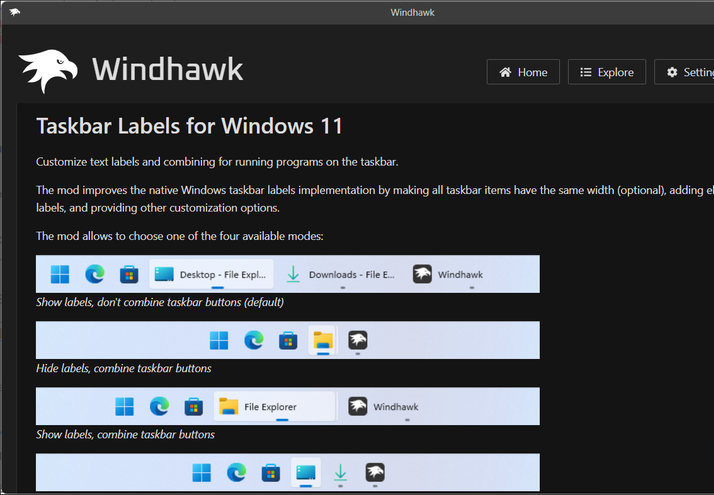Click the "Taskbar Labels for Windows 11" heading

click(189, 126)
